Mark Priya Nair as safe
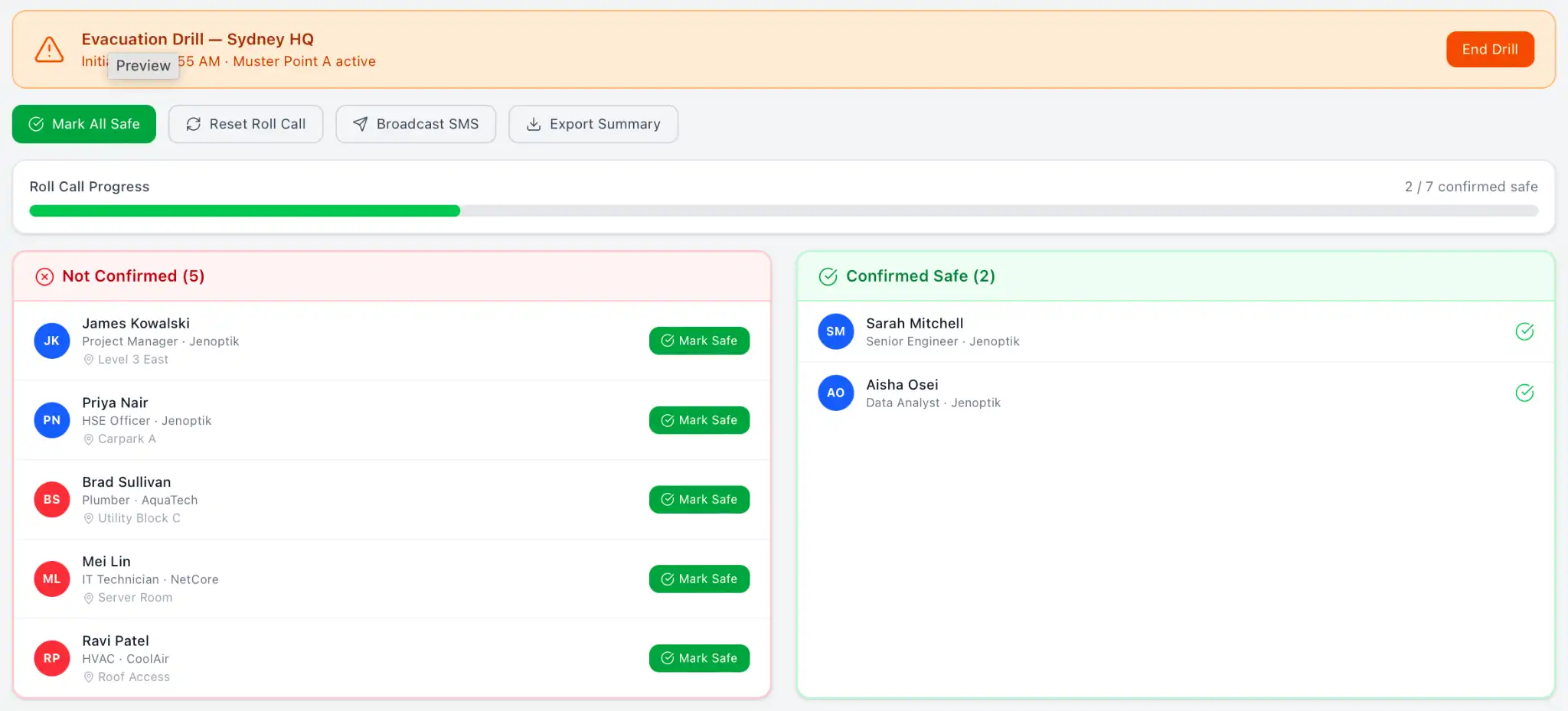 [x=699, y=420]
